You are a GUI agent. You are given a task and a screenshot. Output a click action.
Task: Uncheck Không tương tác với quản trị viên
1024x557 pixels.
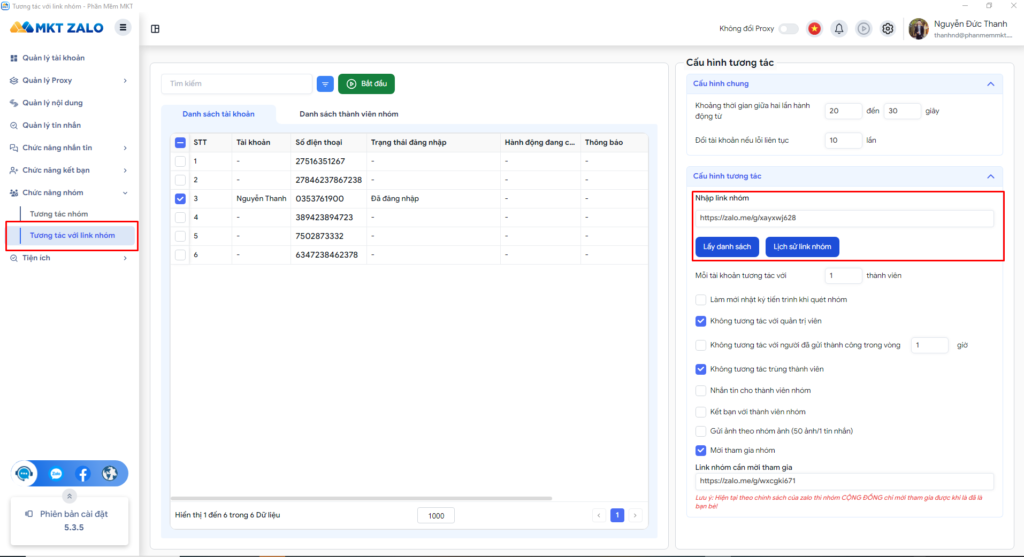click(701, 321)
